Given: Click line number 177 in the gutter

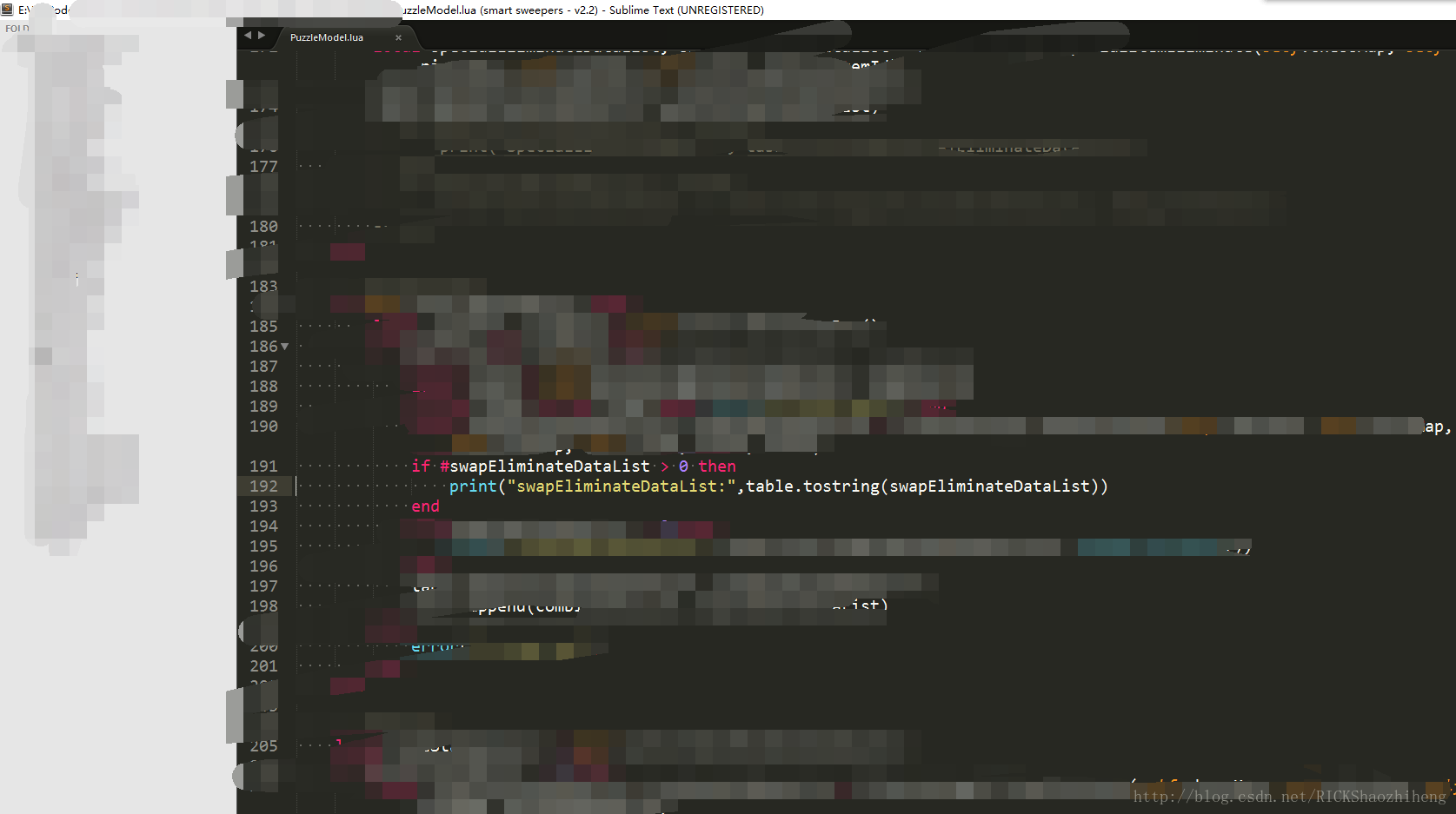Looking at the screenshot, I should [263, 167].
